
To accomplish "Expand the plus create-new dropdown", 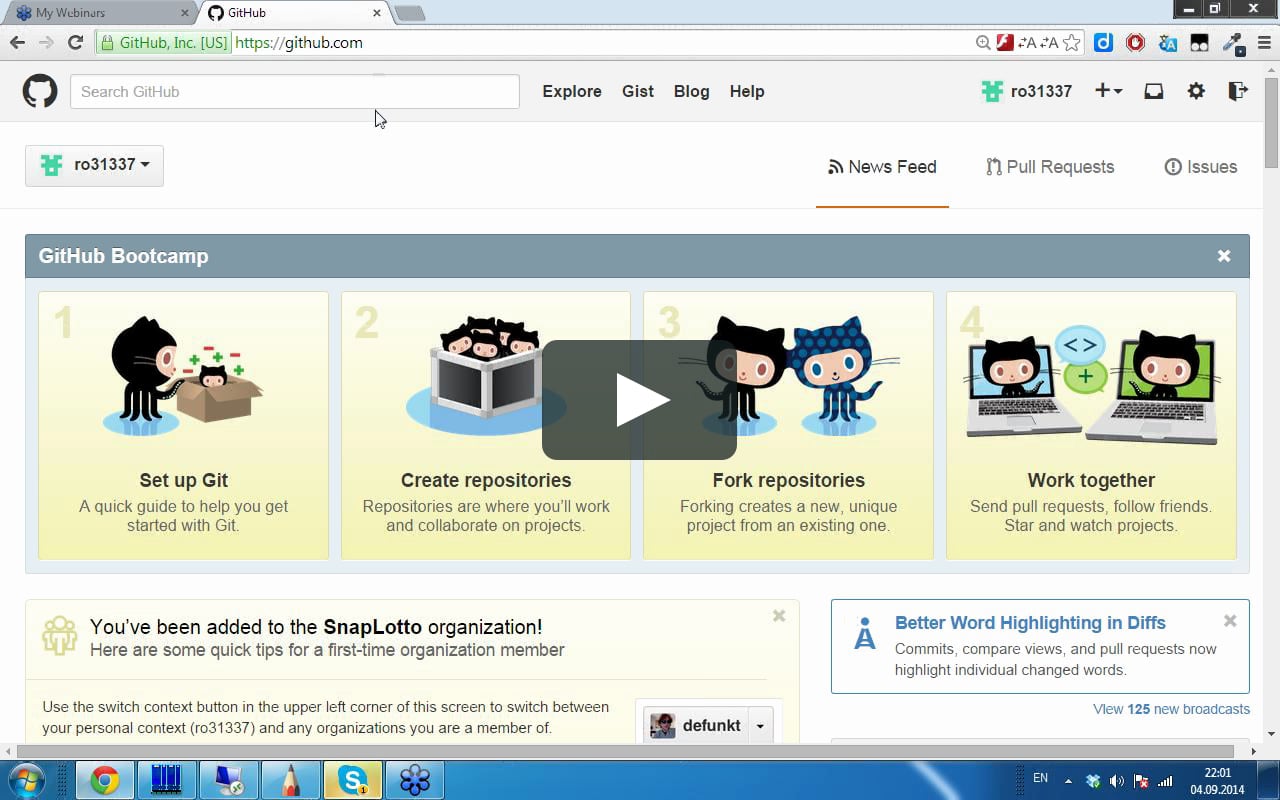I will click(x=1108, y=91).
